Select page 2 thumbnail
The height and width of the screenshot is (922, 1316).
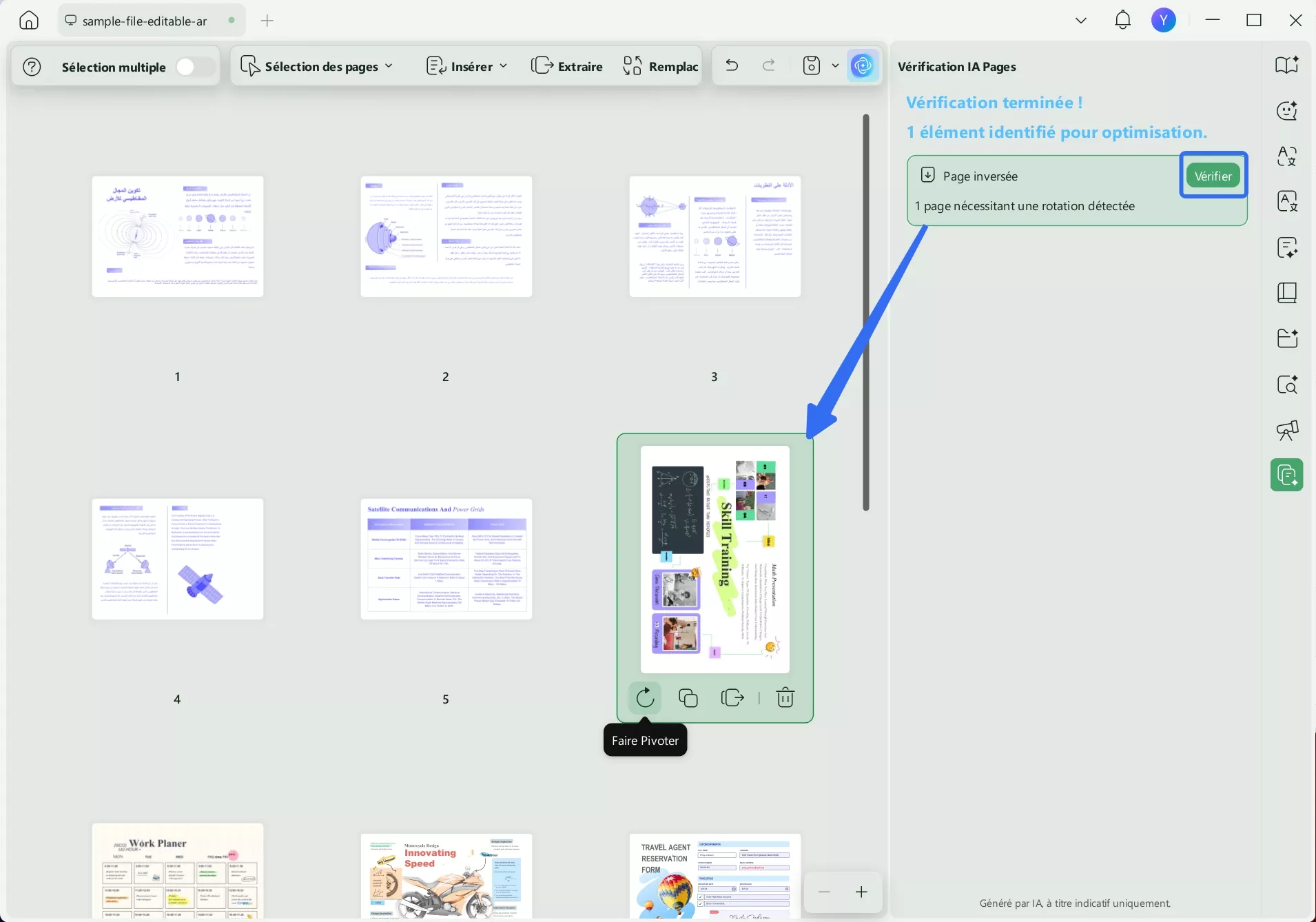[x=446, y=236]
